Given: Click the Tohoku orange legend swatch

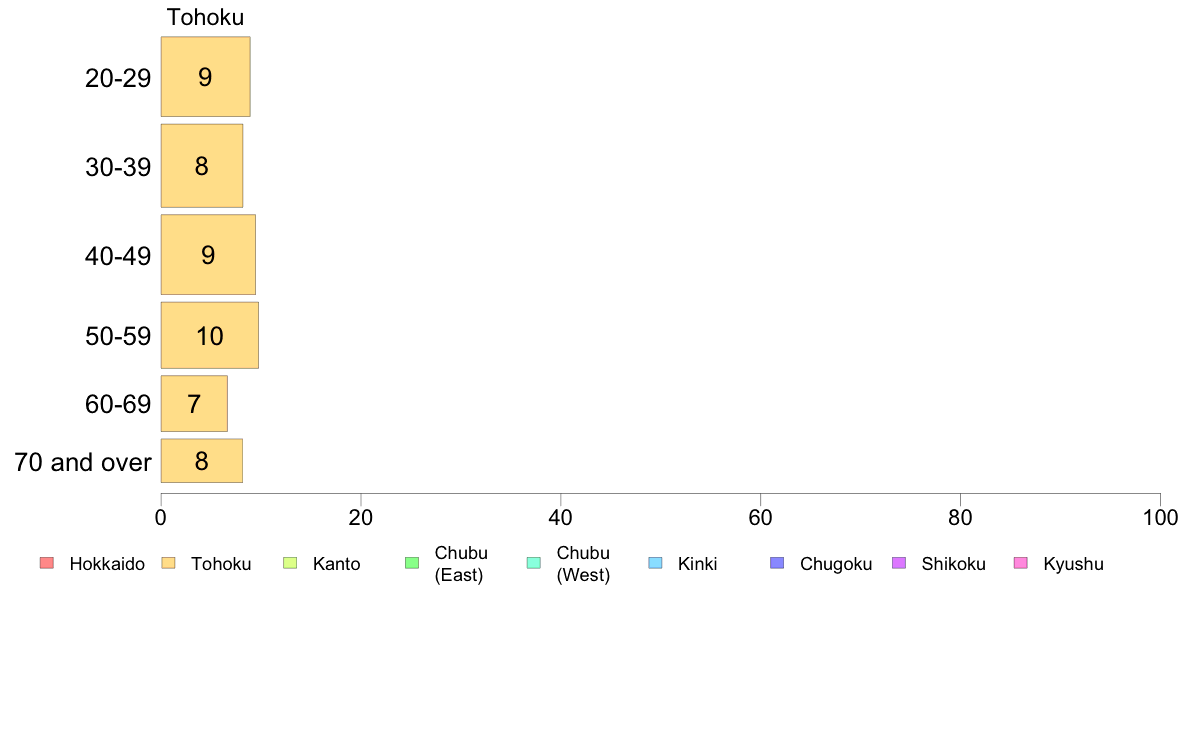Looking at the screenshot, I should pyautogui.click(x=168, y=564).
